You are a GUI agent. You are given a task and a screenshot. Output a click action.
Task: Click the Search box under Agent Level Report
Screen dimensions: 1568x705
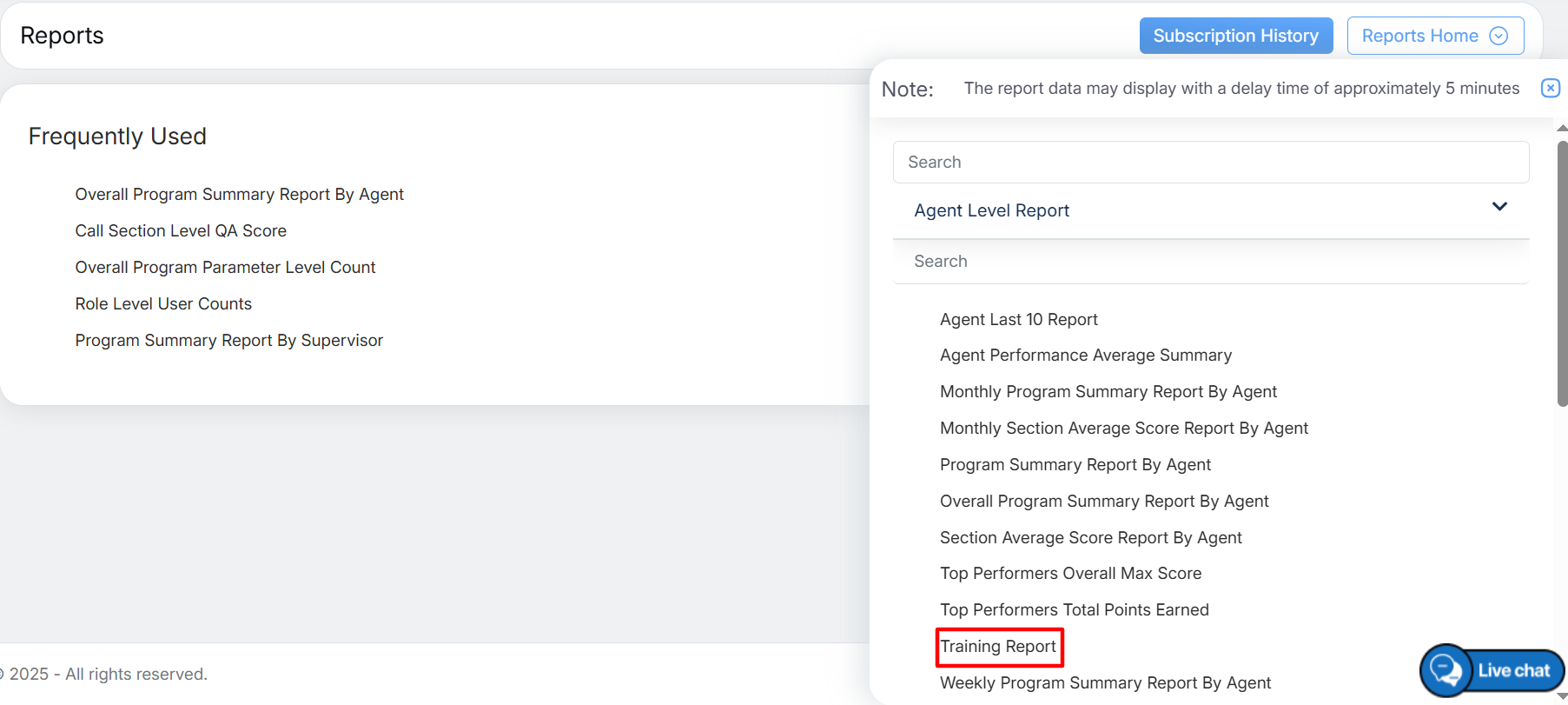click(1210, 262)
